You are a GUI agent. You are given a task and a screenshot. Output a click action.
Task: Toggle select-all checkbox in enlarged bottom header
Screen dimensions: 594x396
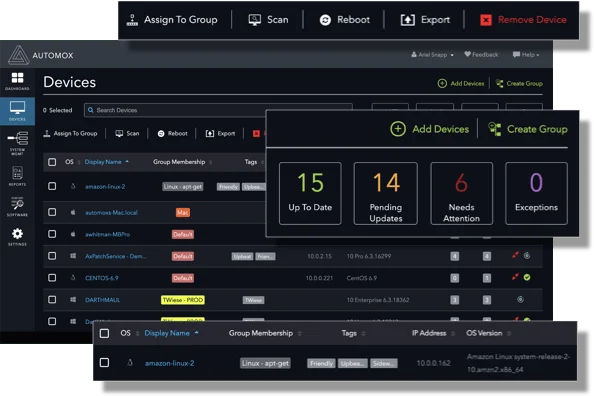[104, 333]
